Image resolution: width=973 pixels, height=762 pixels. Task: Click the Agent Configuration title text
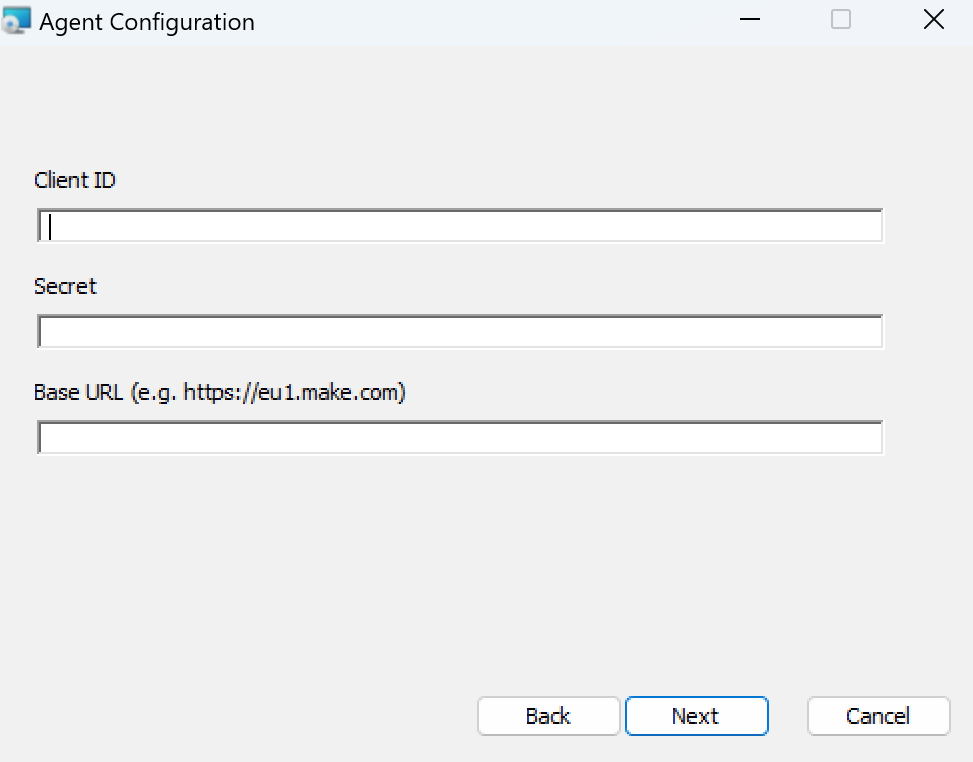click(x=147, y=22)
